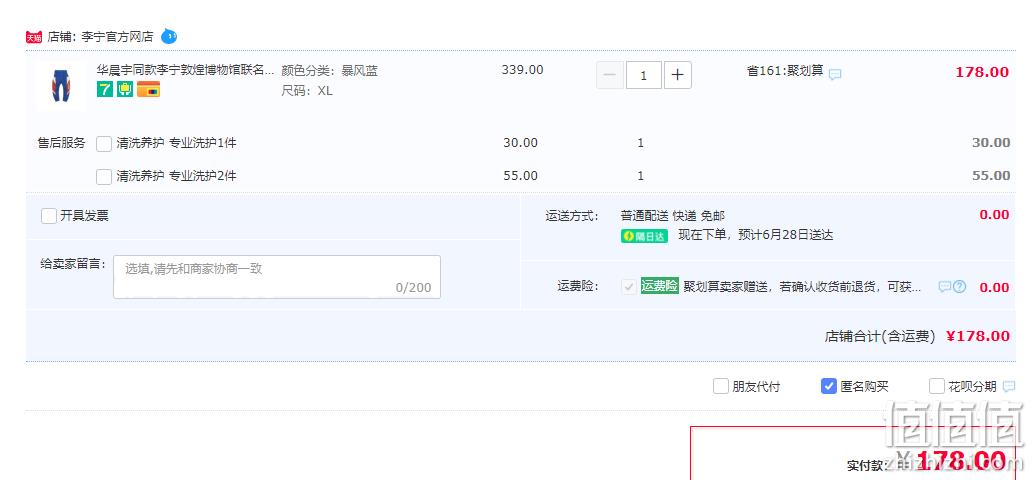Click the 运费险 comment bubble icon
Viewport: 1033px width, 480px height.
945,286
